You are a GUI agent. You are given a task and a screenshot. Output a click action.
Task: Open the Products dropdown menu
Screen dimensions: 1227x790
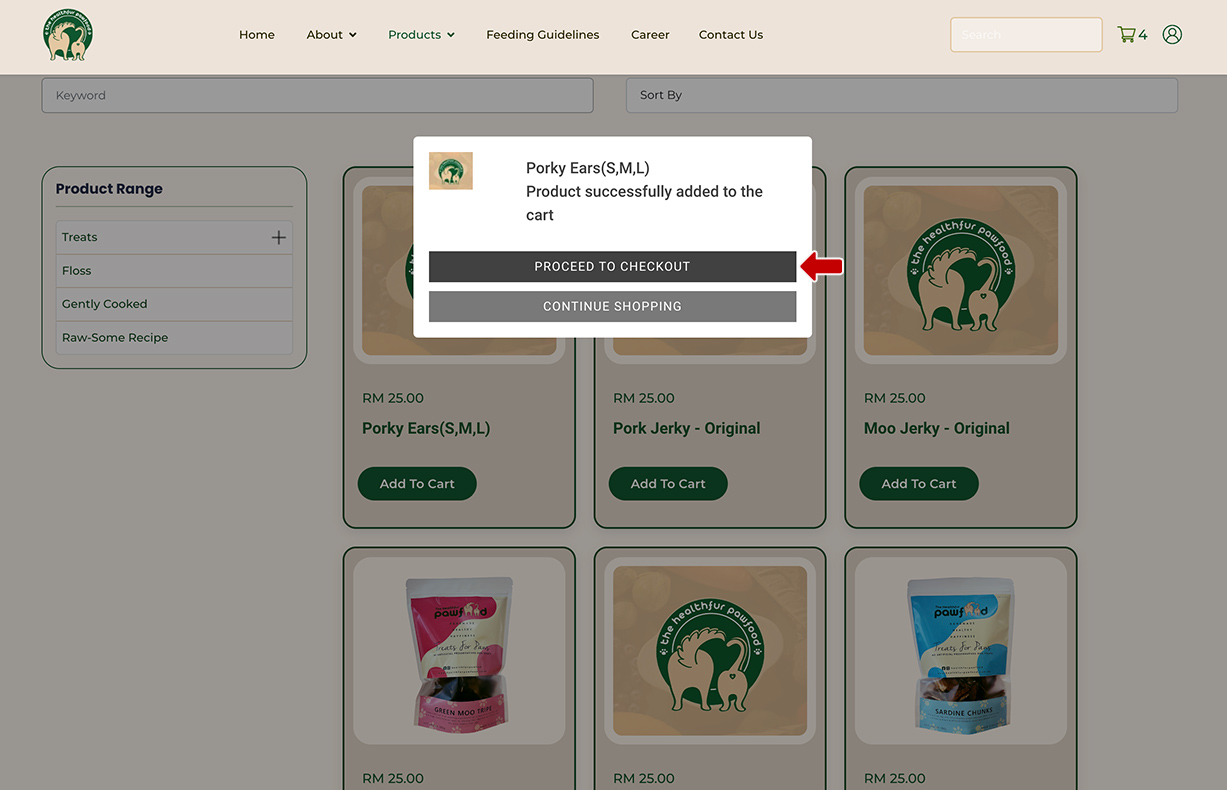pos(421,35)
